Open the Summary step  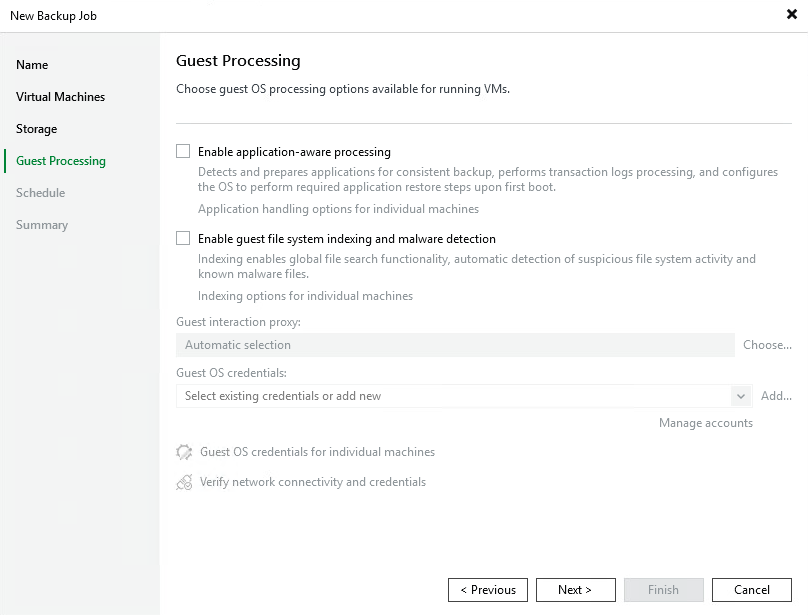tap(42, 225)
